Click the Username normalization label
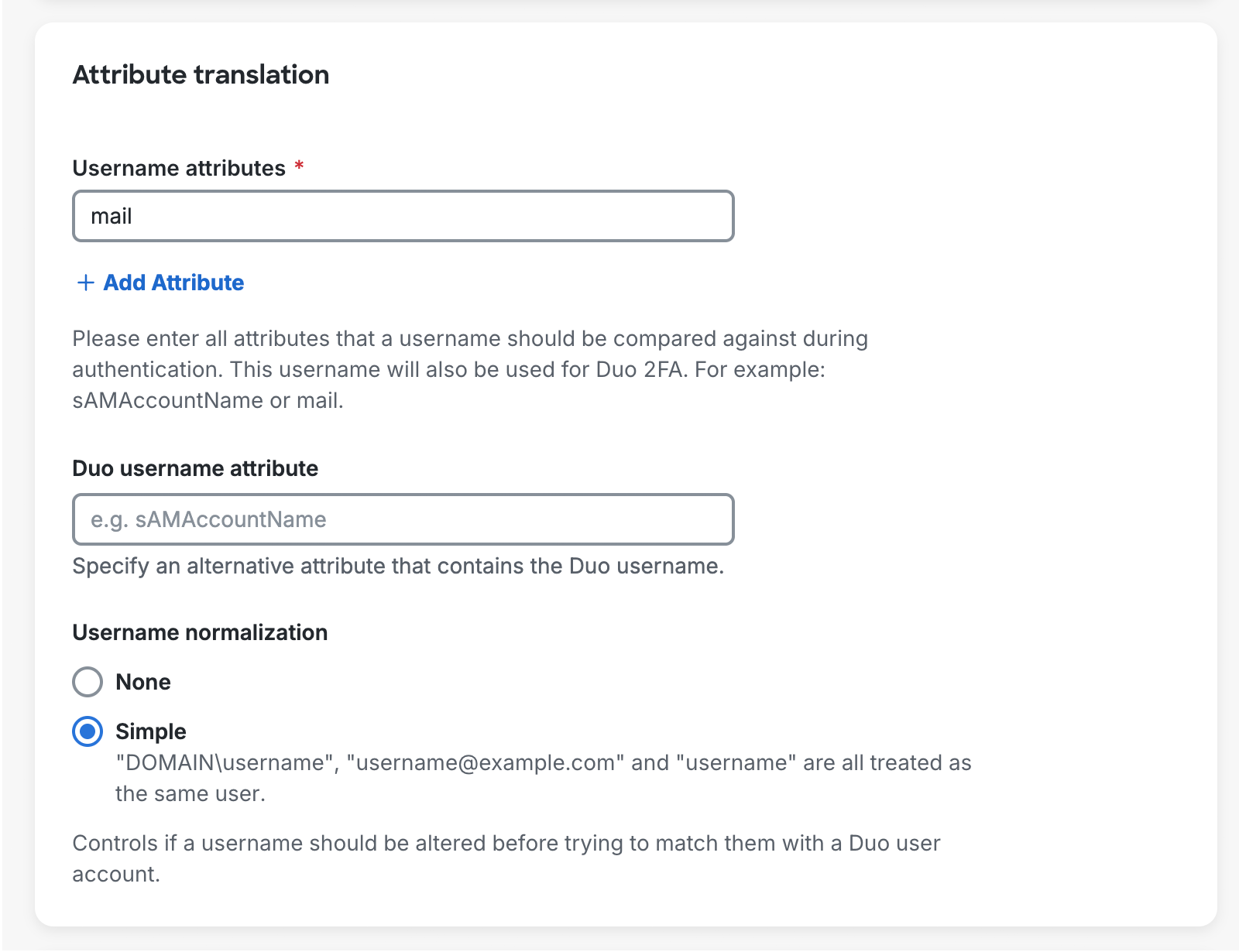This screenshot has width=1239, height=952. click(x=199, y=632)
